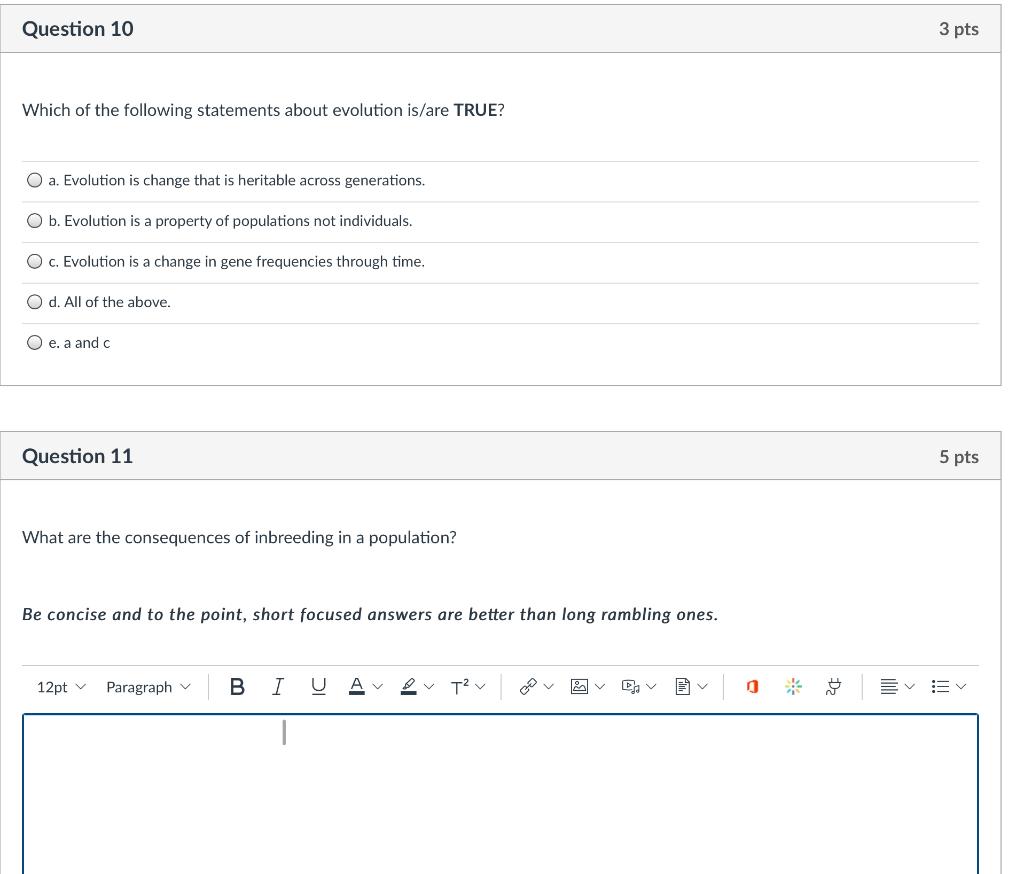Click the 'Be concise and to the point' instruction

coord(370,615)
